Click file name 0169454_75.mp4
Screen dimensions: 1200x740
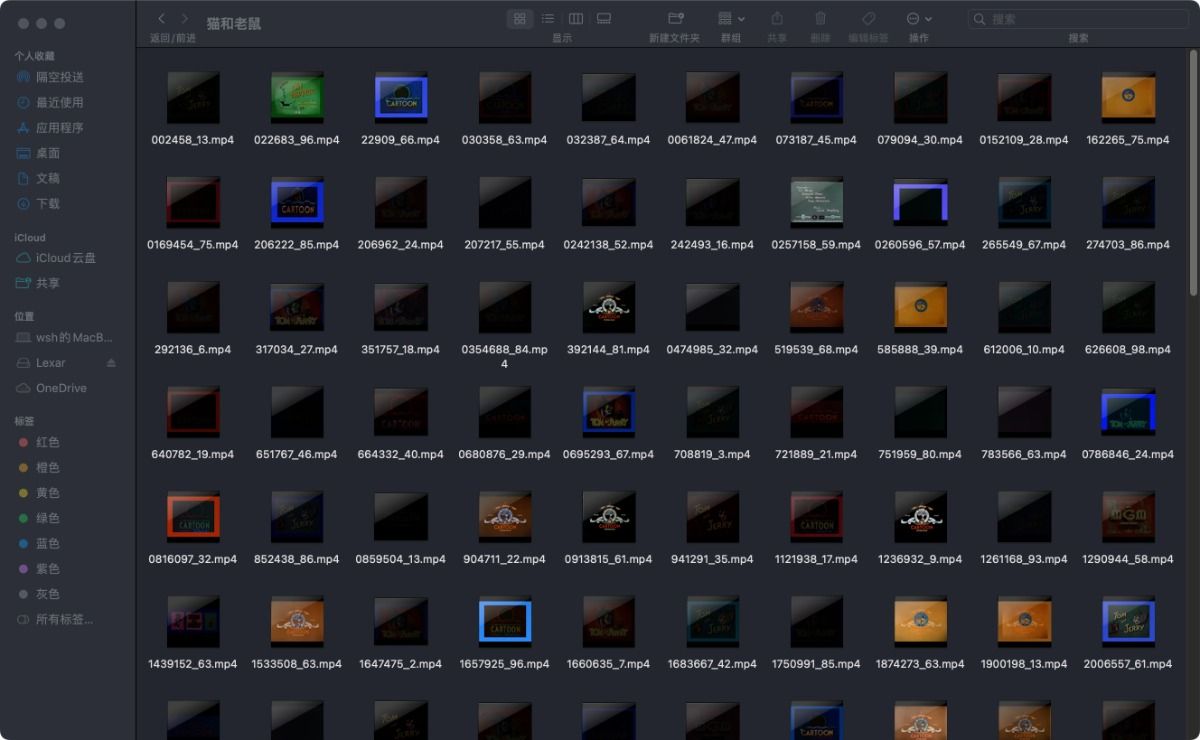click(193, 245)
